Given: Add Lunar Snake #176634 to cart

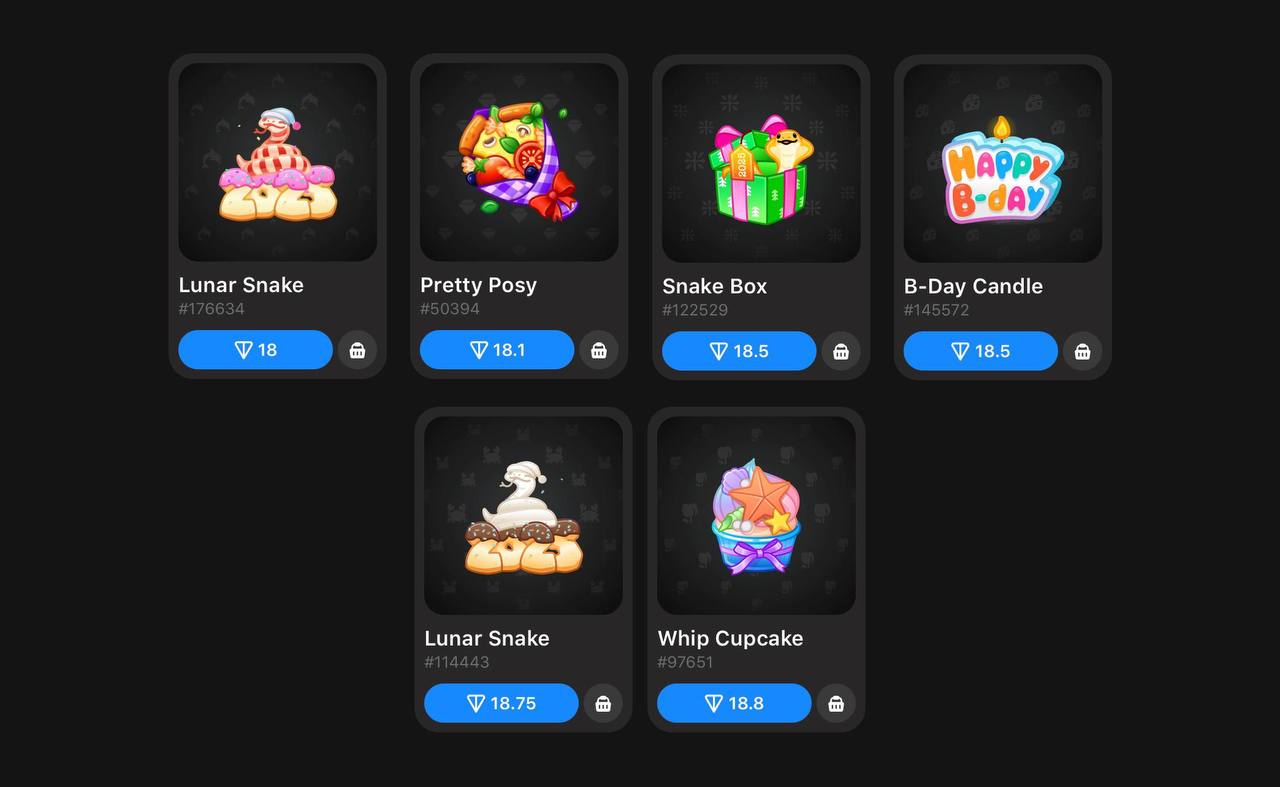Looking at the screenshot, I should tap(357, 350).
